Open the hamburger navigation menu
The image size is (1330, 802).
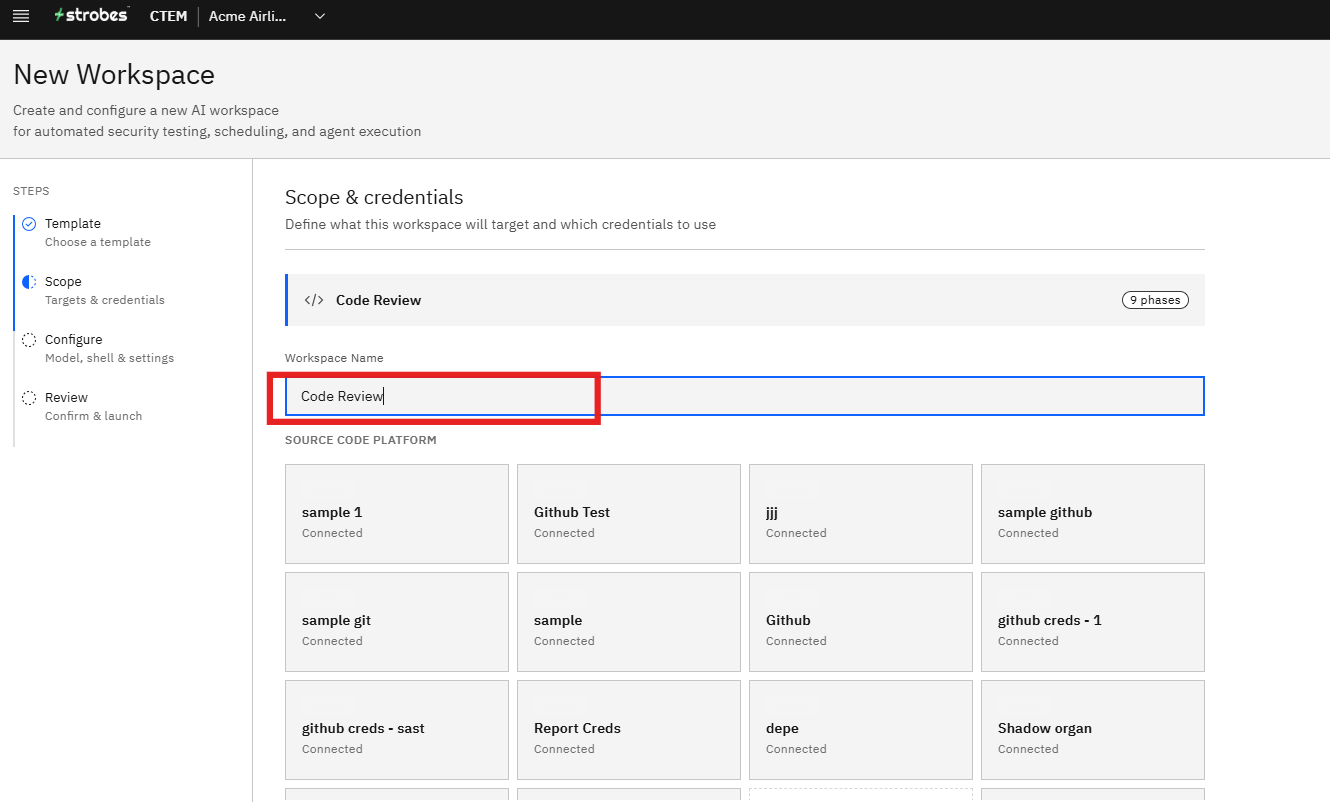(21, 16)
